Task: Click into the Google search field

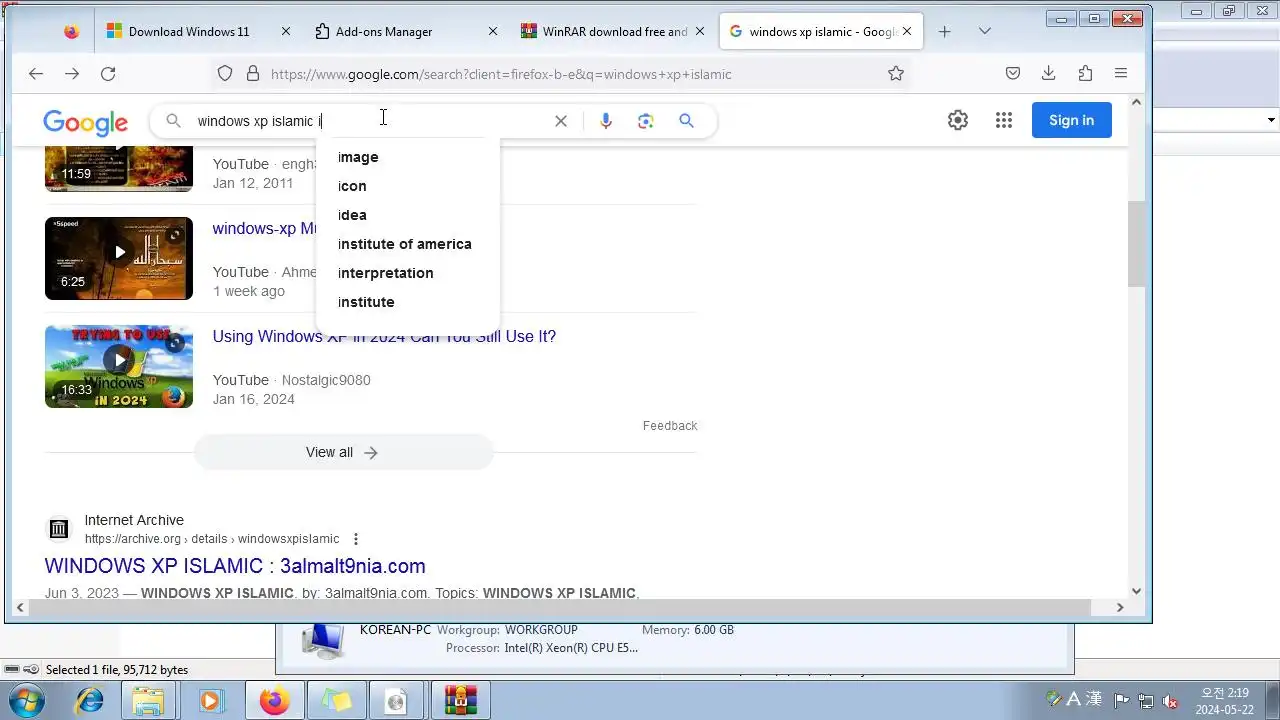Action: click(x=370, y=121)
